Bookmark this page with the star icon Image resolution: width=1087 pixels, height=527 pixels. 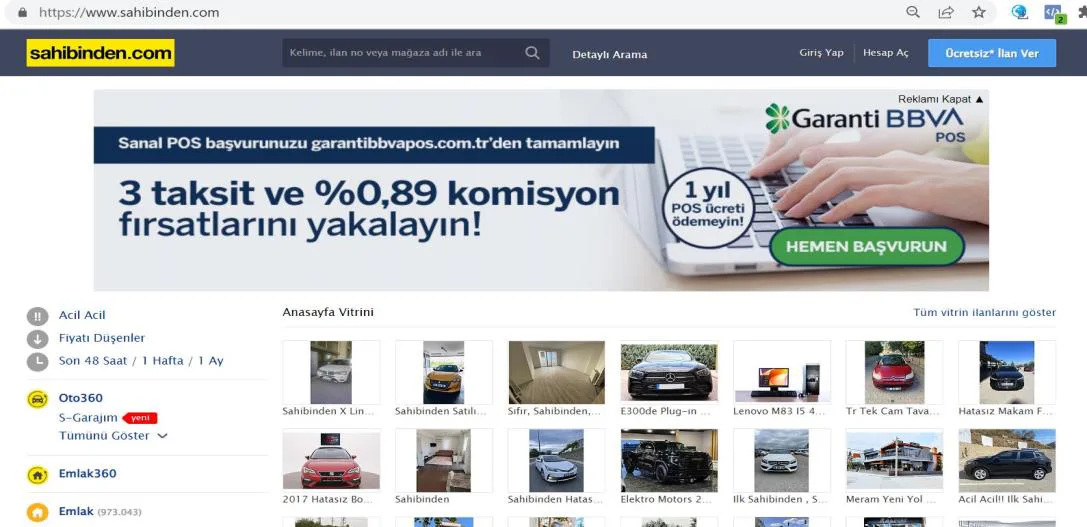[978, 12]
